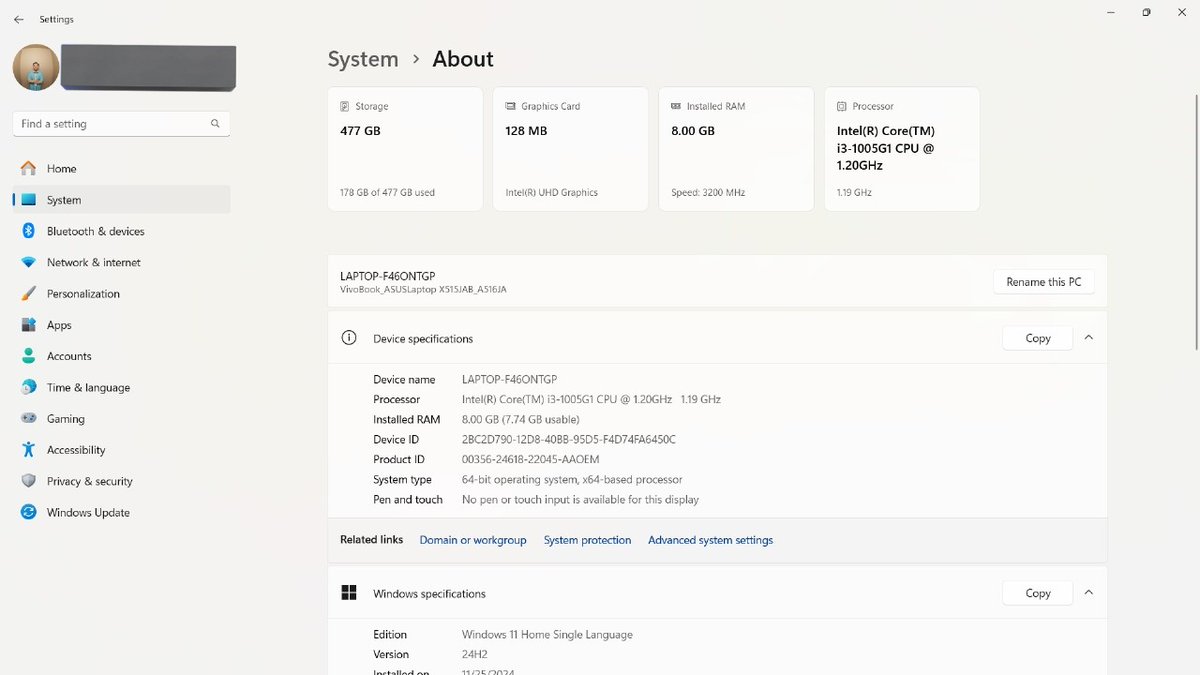This screenshot has width=1200, height=675.
Task: Open Domain or workgroup link
Action: (x=473, y=540)
